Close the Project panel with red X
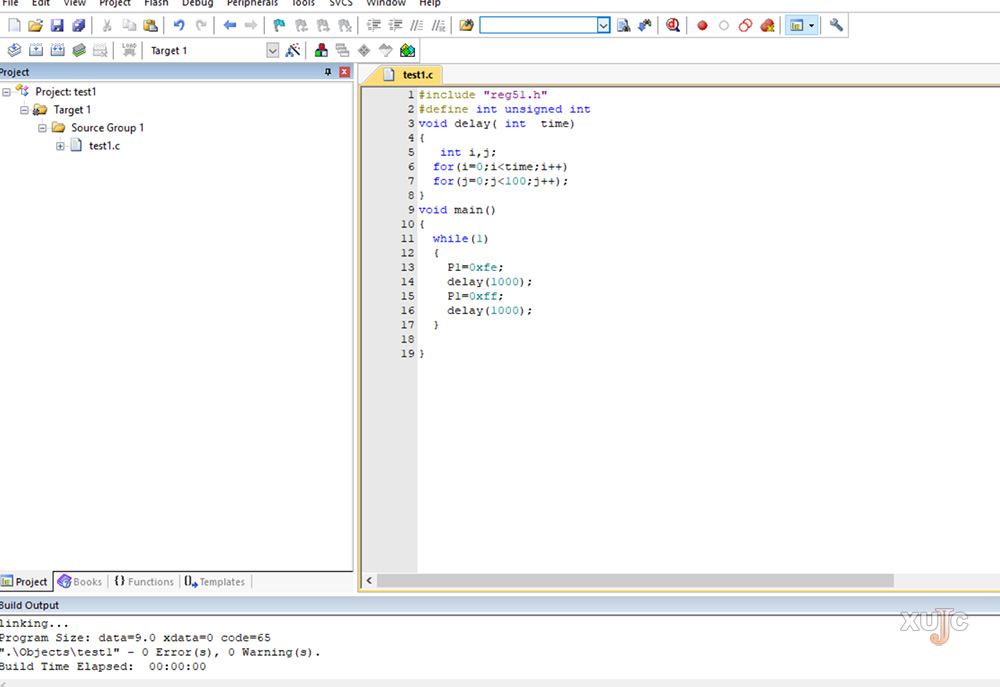Image resolution: width=1000 pixels, height=687 pixels. coord(345,72)
